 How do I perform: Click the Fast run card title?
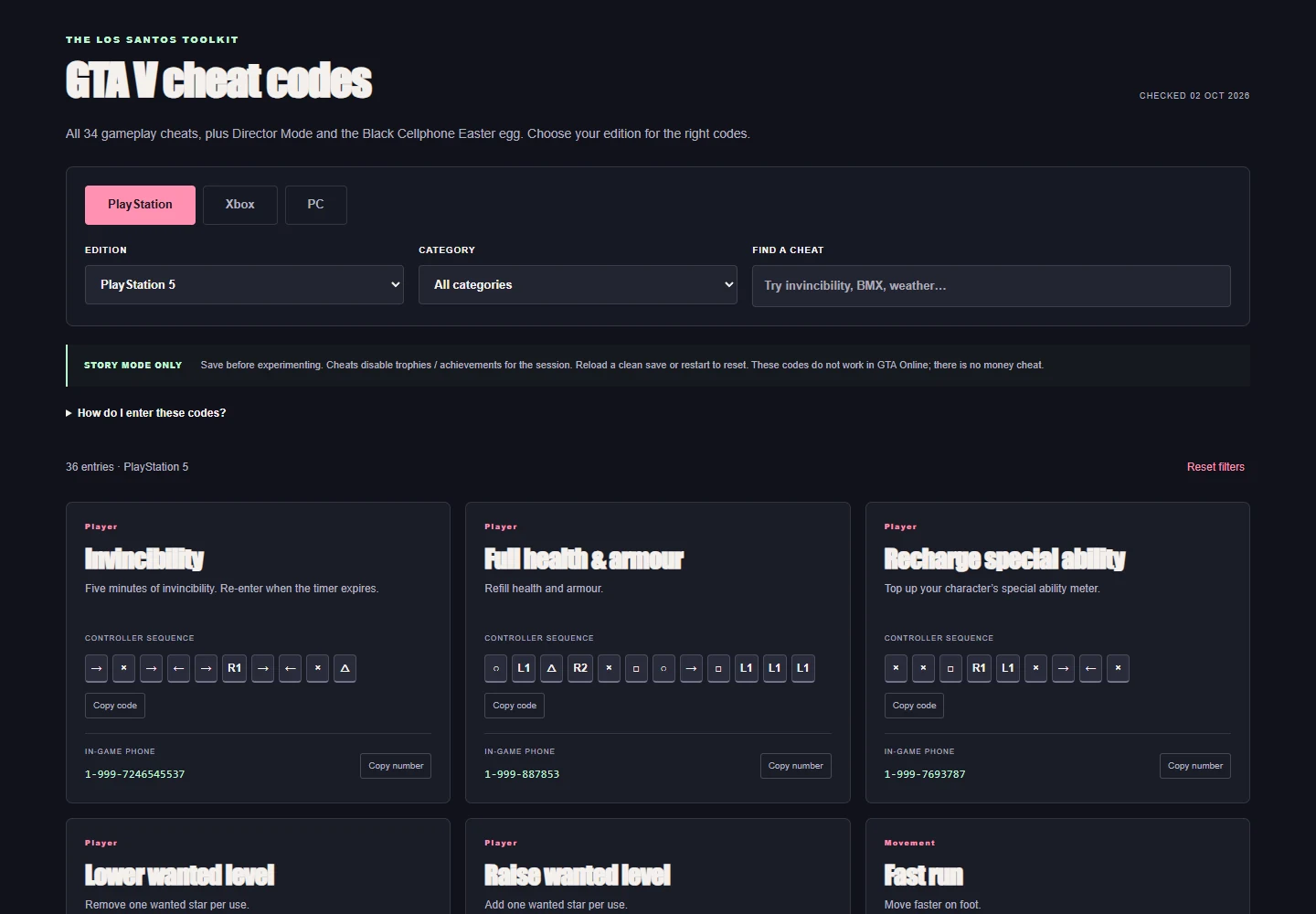924,875
